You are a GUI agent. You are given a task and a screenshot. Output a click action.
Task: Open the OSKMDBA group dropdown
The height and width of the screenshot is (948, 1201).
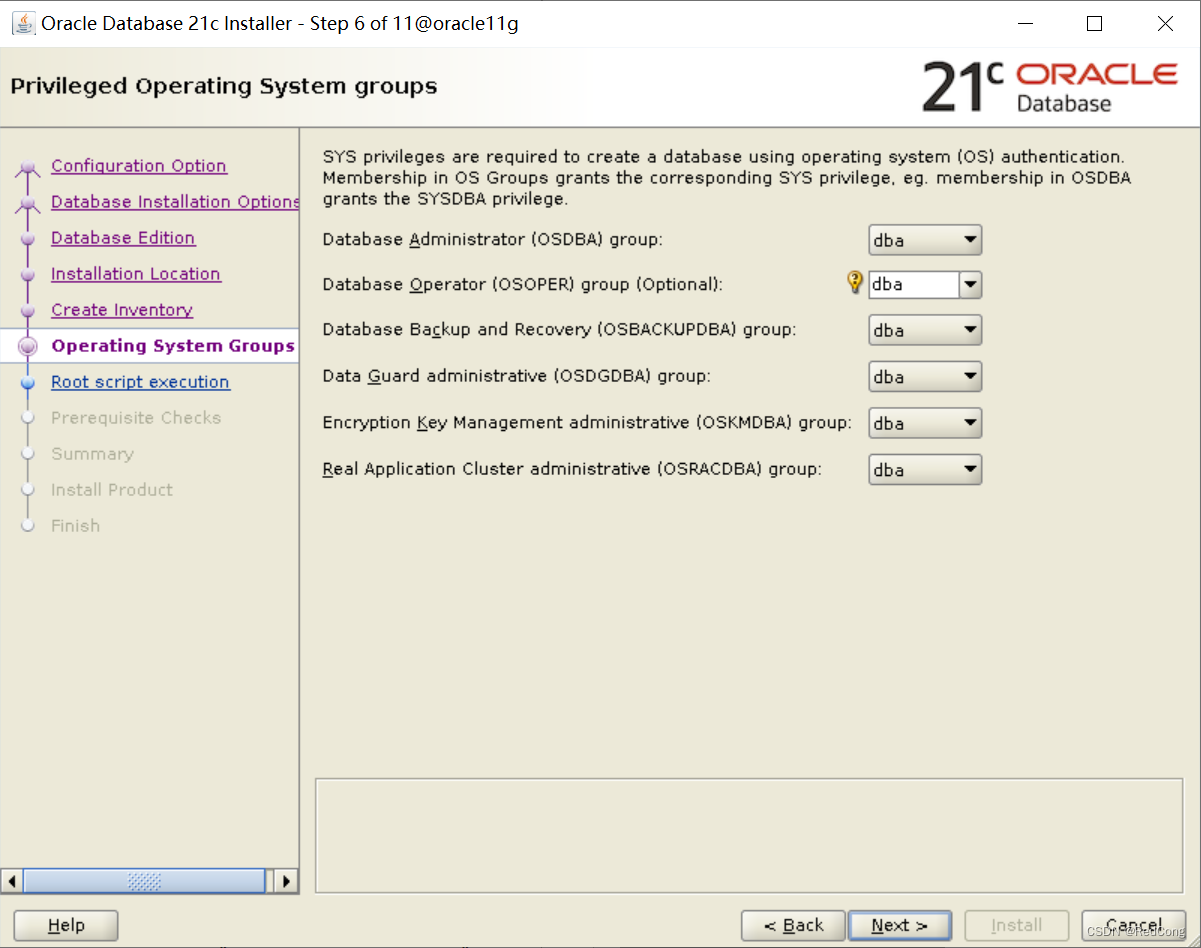point(925,423)
